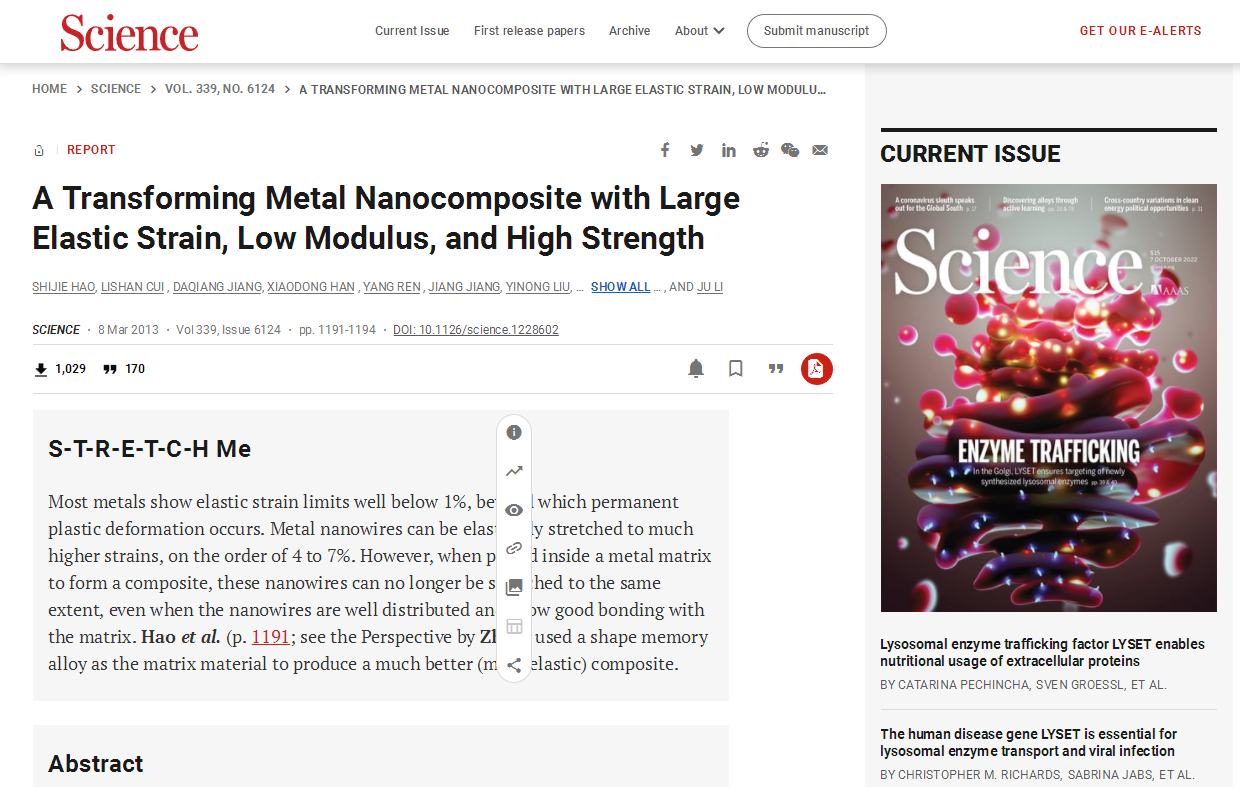The width and height of the screenshot is (1240, 787).
Task: Open the PDF download button
Action: pos(816,369)
